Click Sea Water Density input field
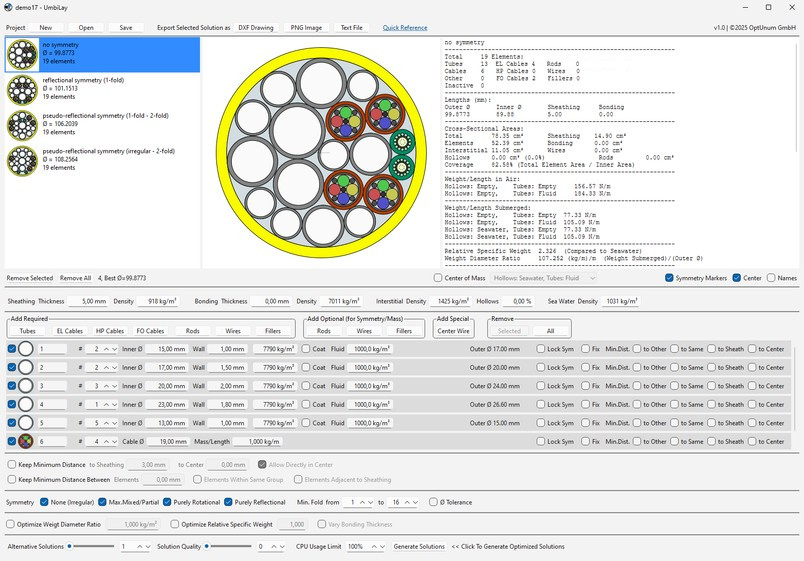Viewport: 804px width, 561px height. (x=620, y=302)
